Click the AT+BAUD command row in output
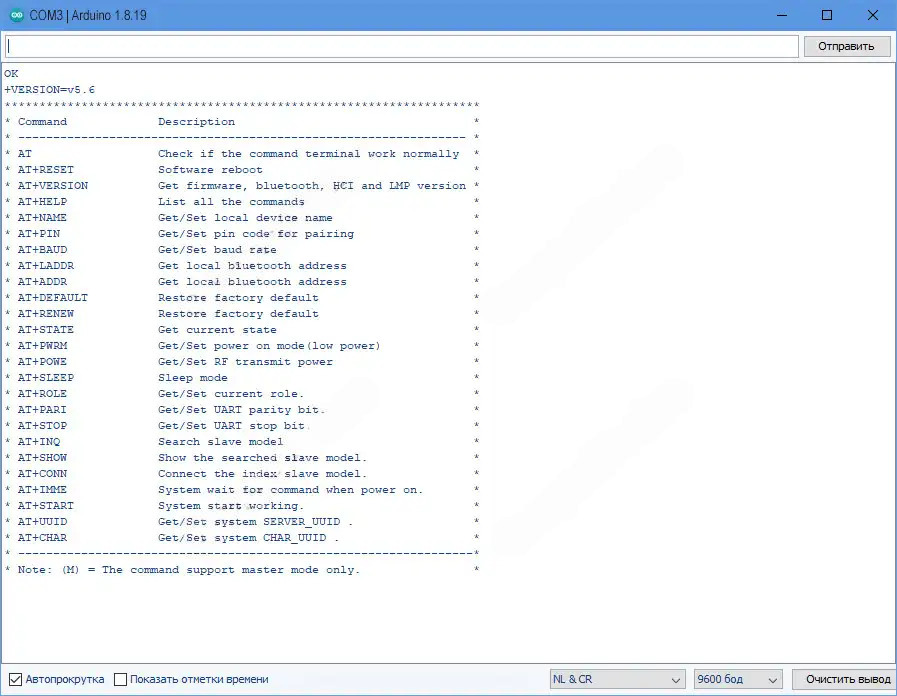This screenshot has height=696, width=897. [x=43, y=250]
